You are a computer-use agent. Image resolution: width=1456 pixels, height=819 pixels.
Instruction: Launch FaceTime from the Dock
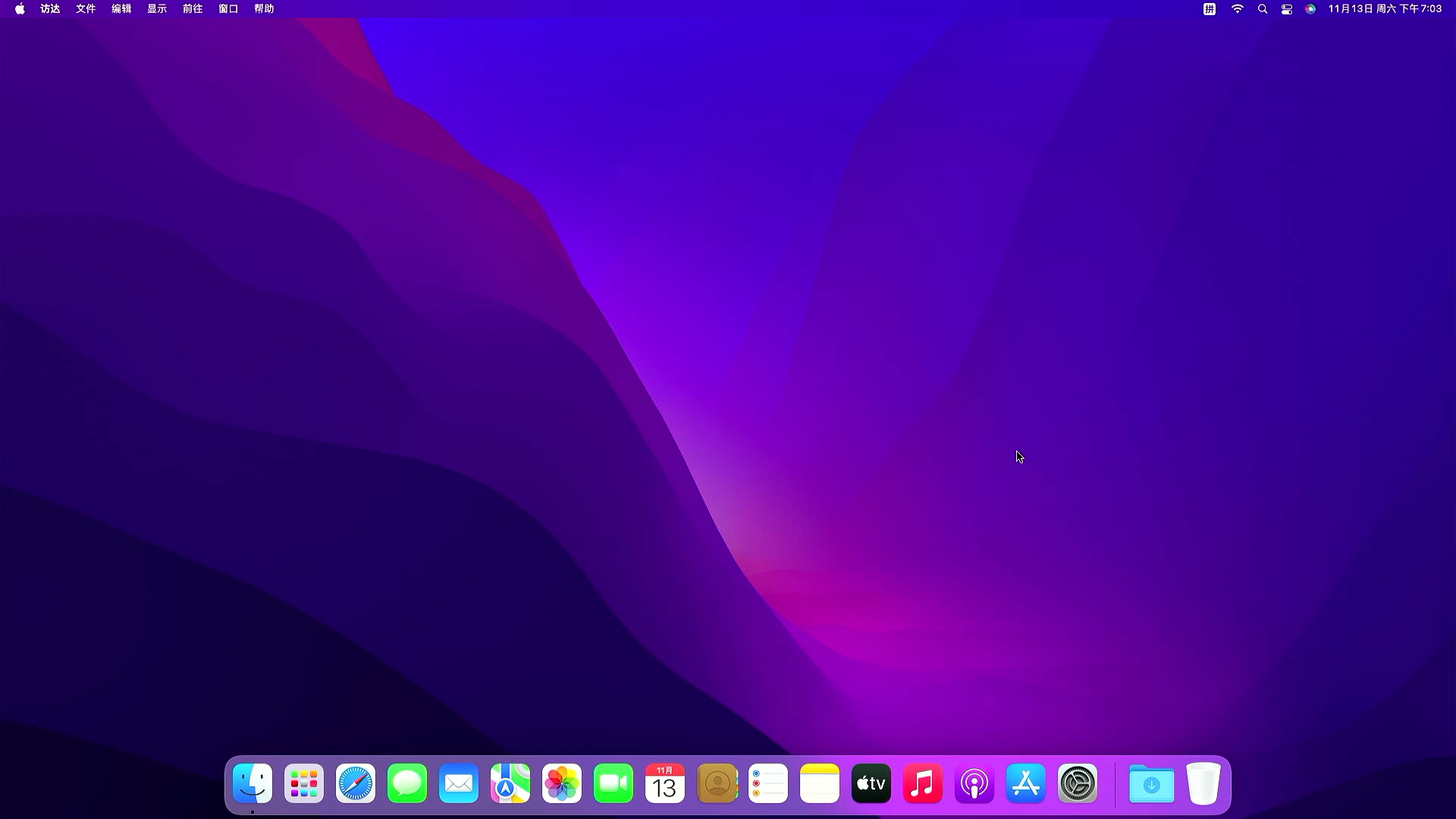pos(613,783)
